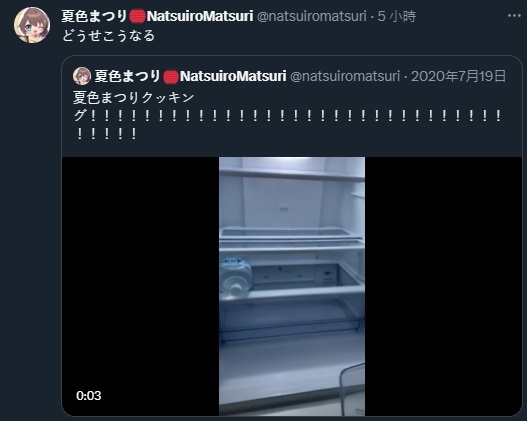Click the small avatar in quoted tweet

point(82,76)
